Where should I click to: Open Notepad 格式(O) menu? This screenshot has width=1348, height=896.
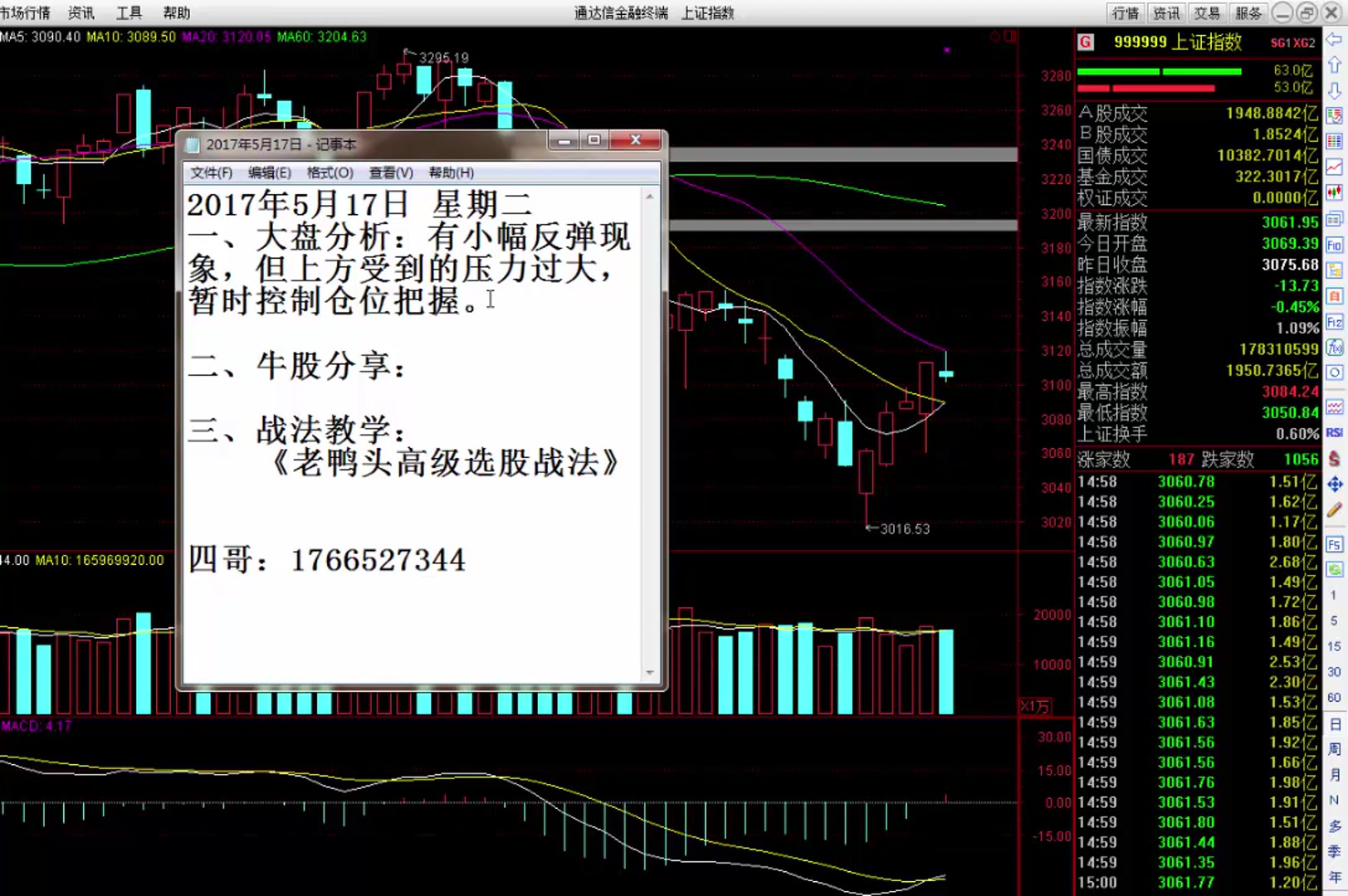click(x=330, y=173)
